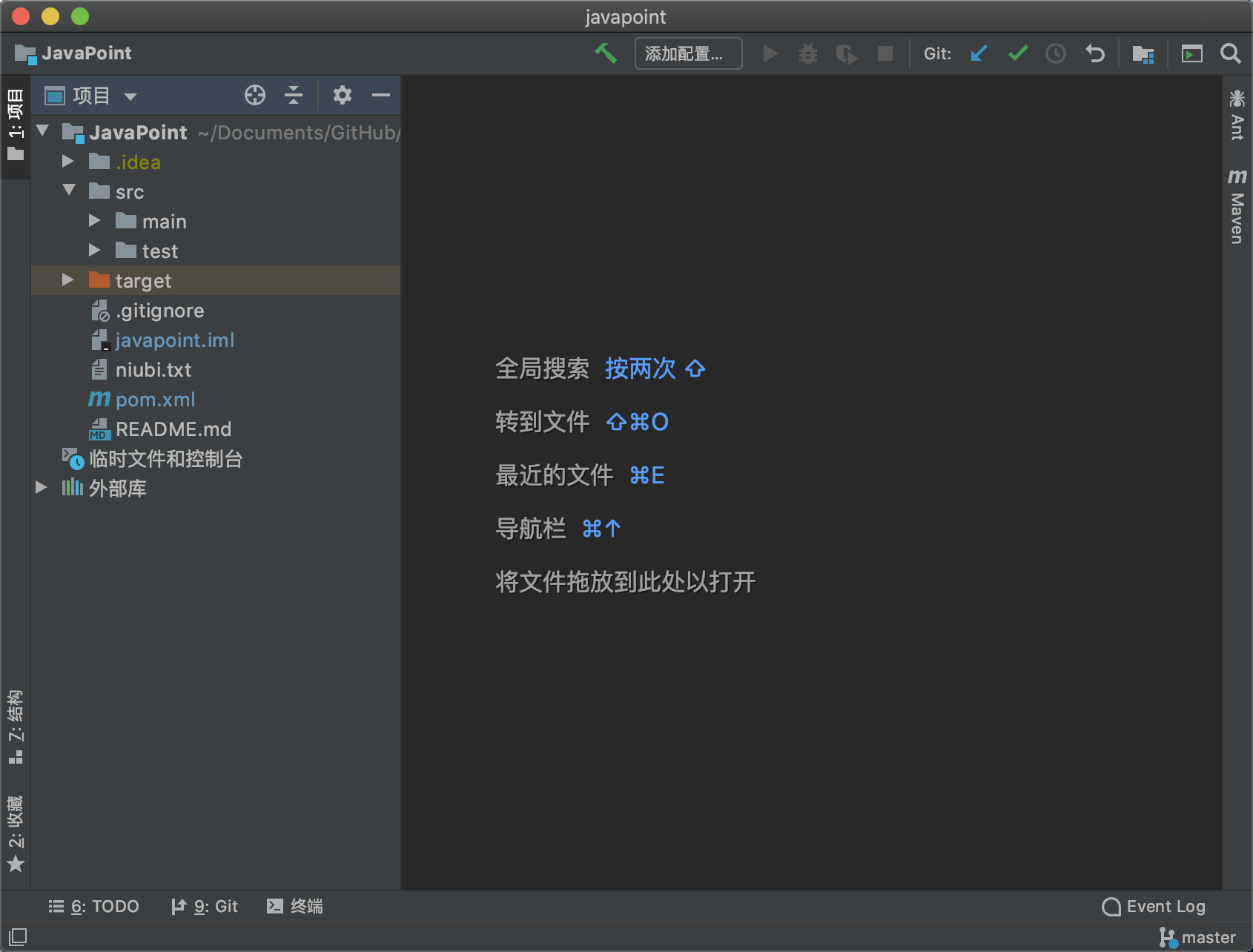Image resolution: width=1253 pixels, height=952 pixels.
Task: Click the Debug bug icon
Action: pos(808,53)
